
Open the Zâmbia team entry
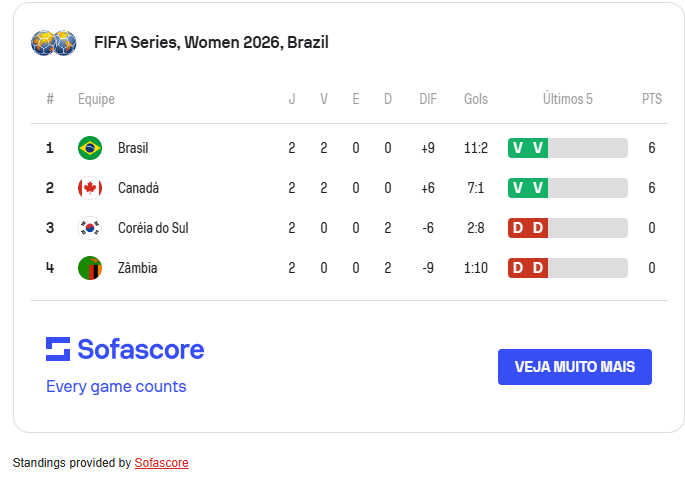tap(137, 268)
